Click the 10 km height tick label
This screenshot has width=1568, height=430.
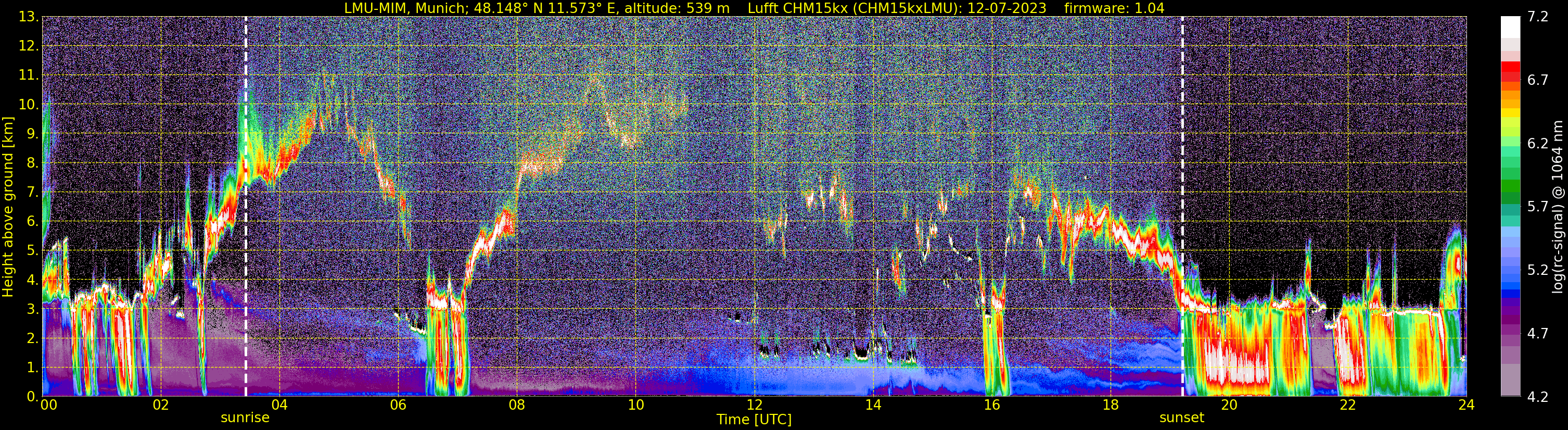[x=29, y=105]
